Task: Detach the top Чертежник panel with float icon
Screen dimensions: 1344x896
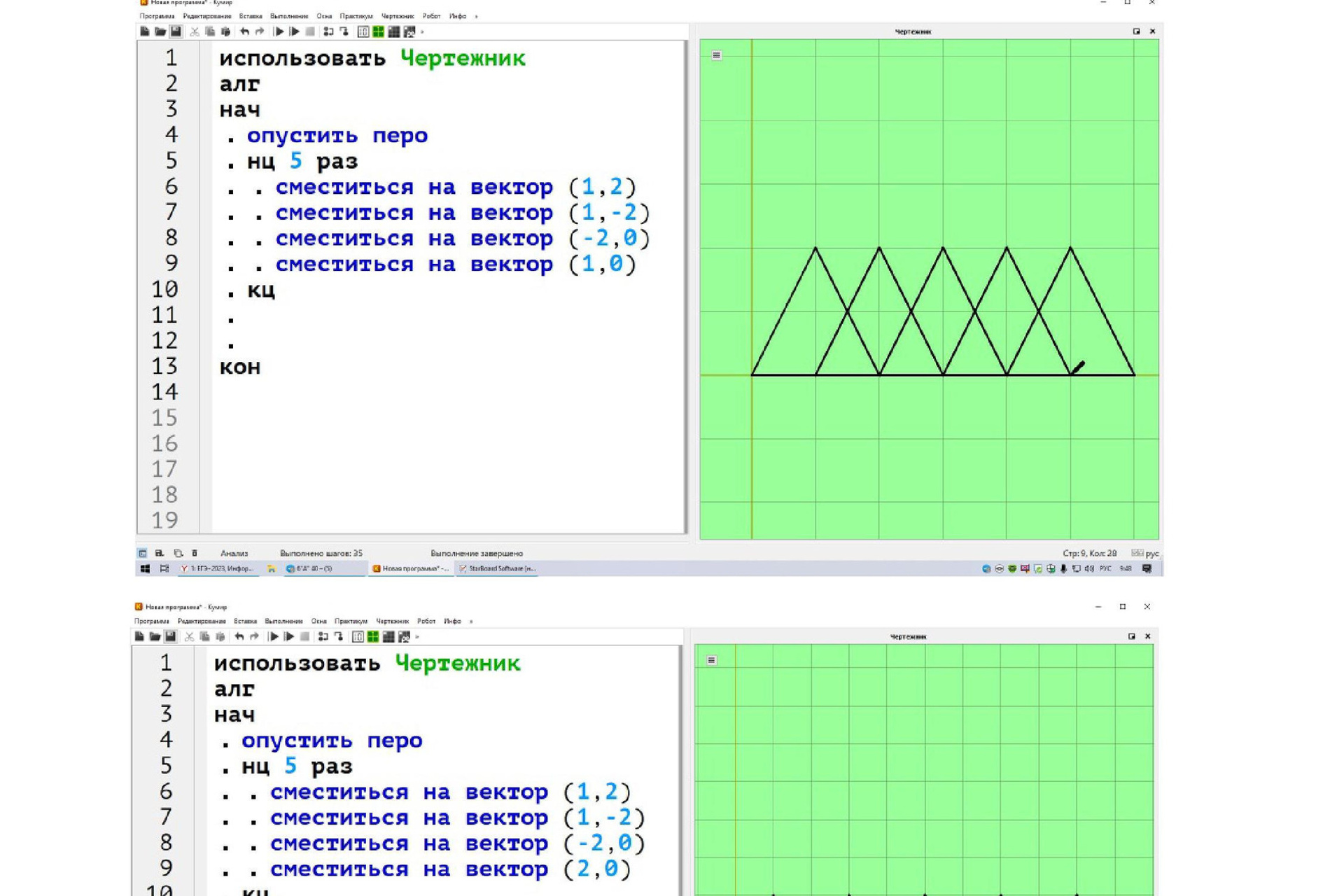Action: [1136, 31]
